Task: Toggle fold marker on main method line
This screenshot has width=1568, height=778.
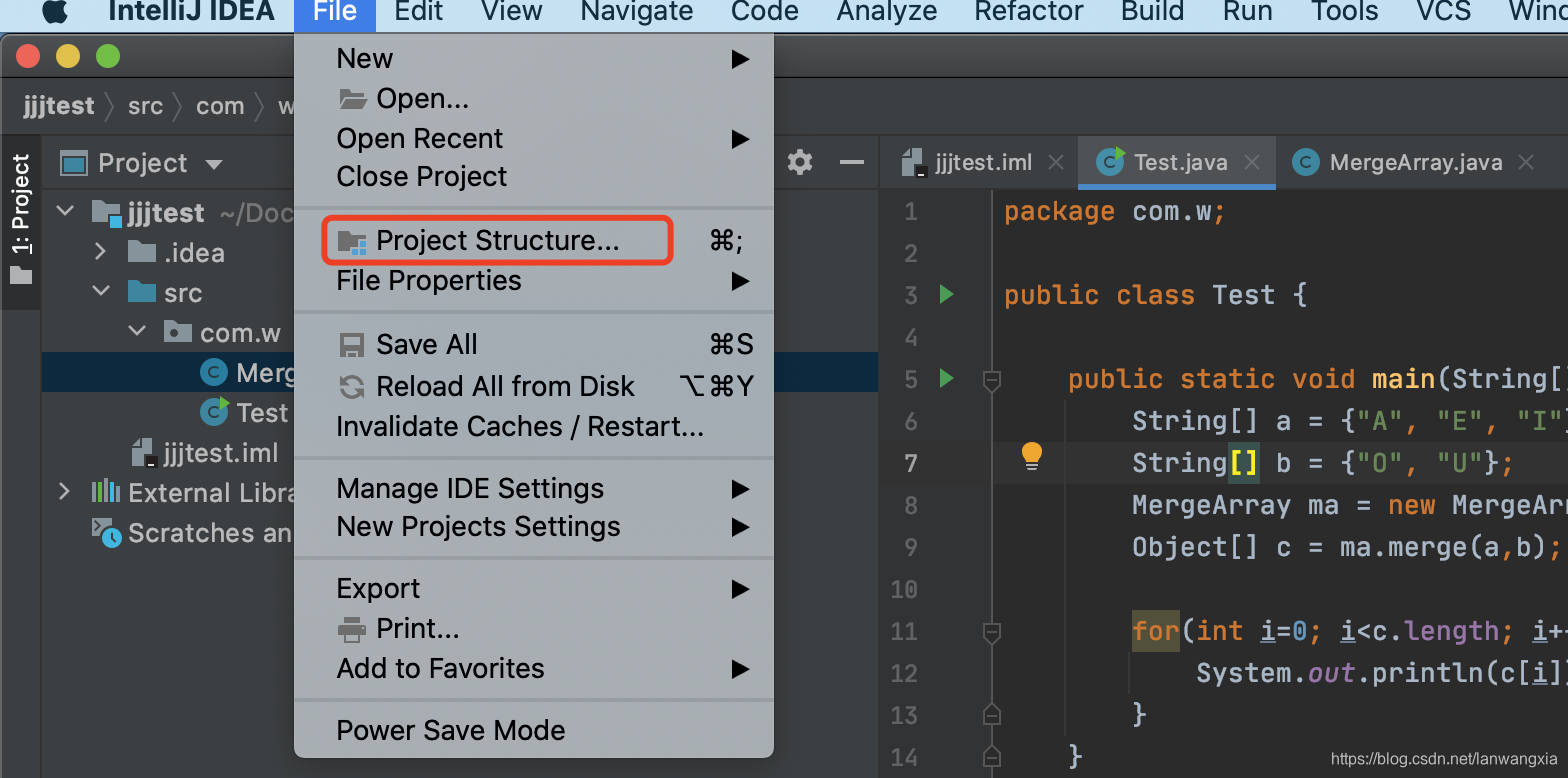Action: click(991, 380)
